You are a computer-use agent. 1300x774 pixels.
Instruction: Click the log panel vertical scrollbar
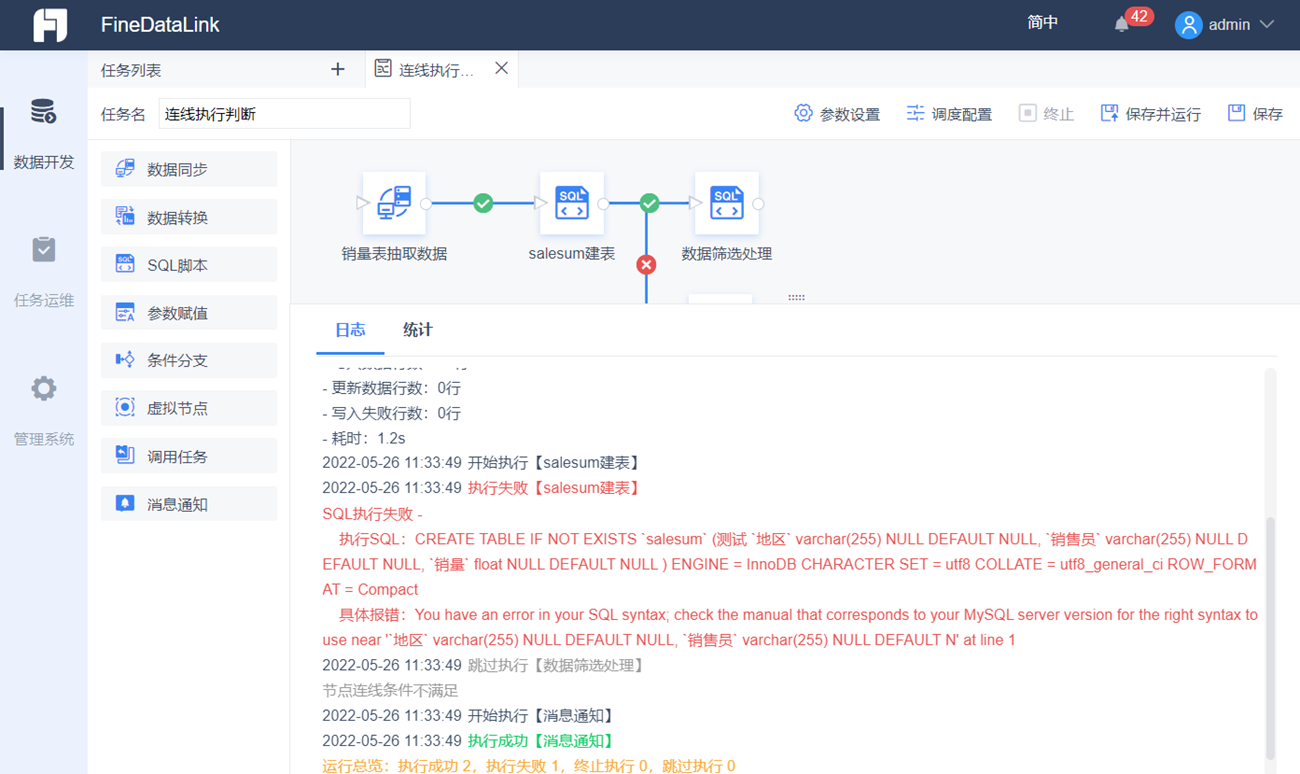[1270, 638]
